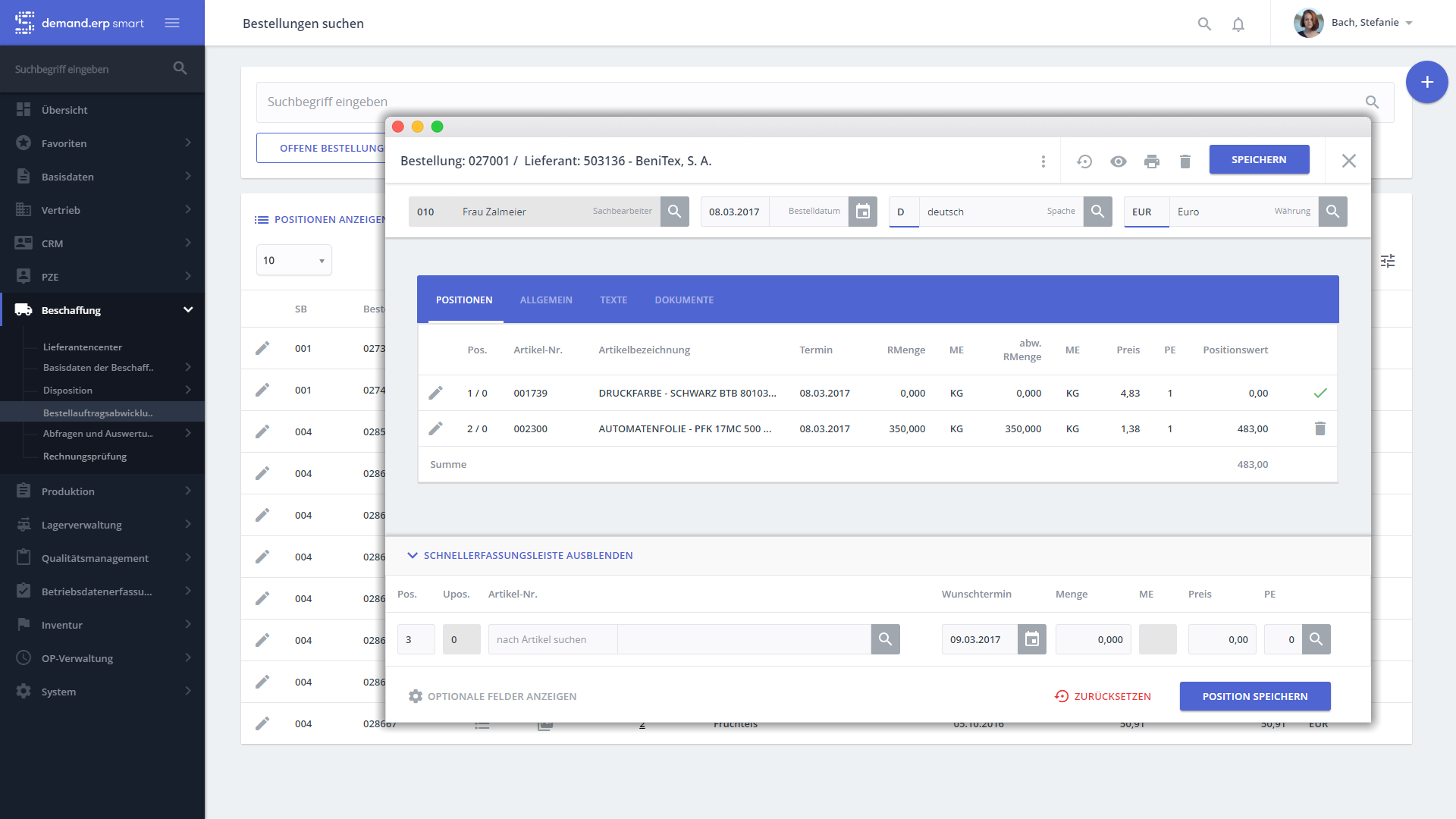
Task: Switch to the Allgemein tab
Action: coord(546,300)
